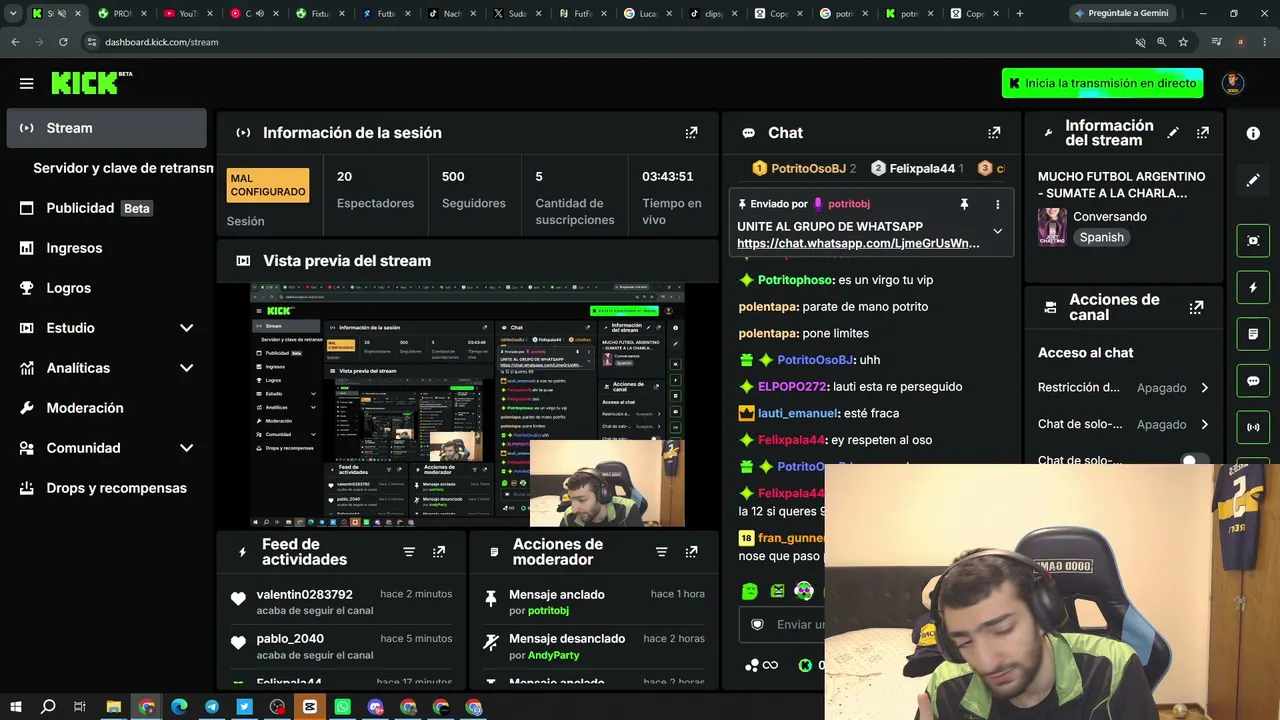Open WhatsApp from the Windows taskbar

pos(343,707)
